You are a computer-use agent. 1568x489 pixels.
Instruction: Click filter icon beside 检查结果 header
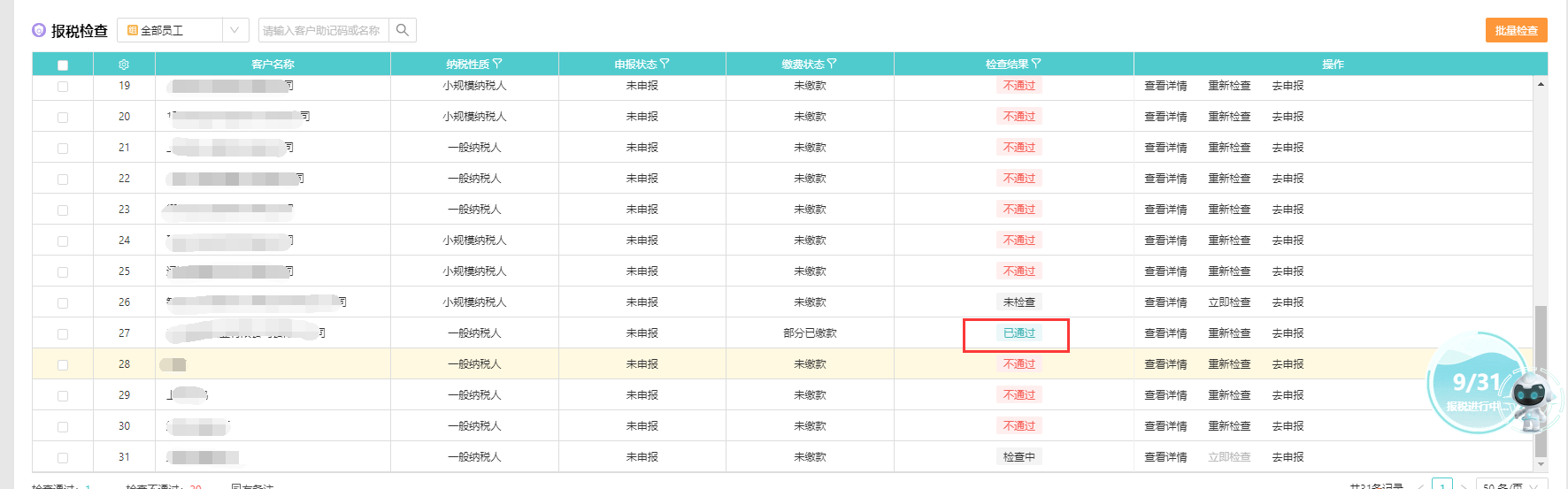(1036, 64)
